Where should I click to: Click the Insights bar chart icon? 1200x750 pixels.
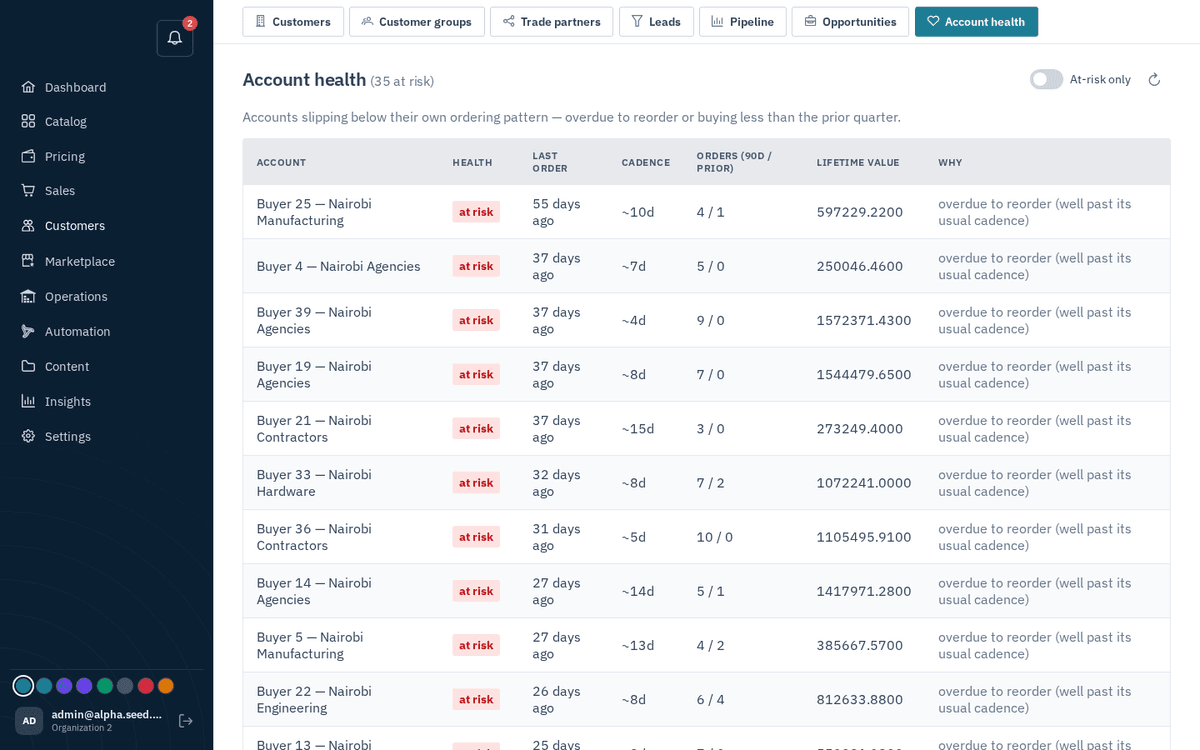28,401
